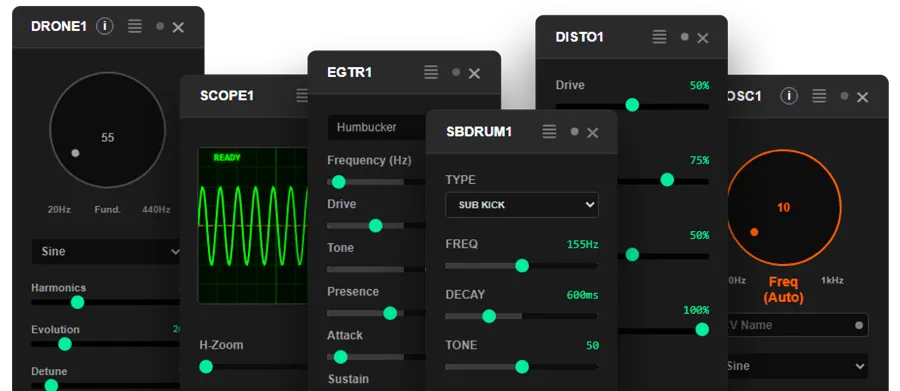
Task: Click the OSC1 orange frequency knob showing 10
Action: pyautogui.click(x=783, y=207)
